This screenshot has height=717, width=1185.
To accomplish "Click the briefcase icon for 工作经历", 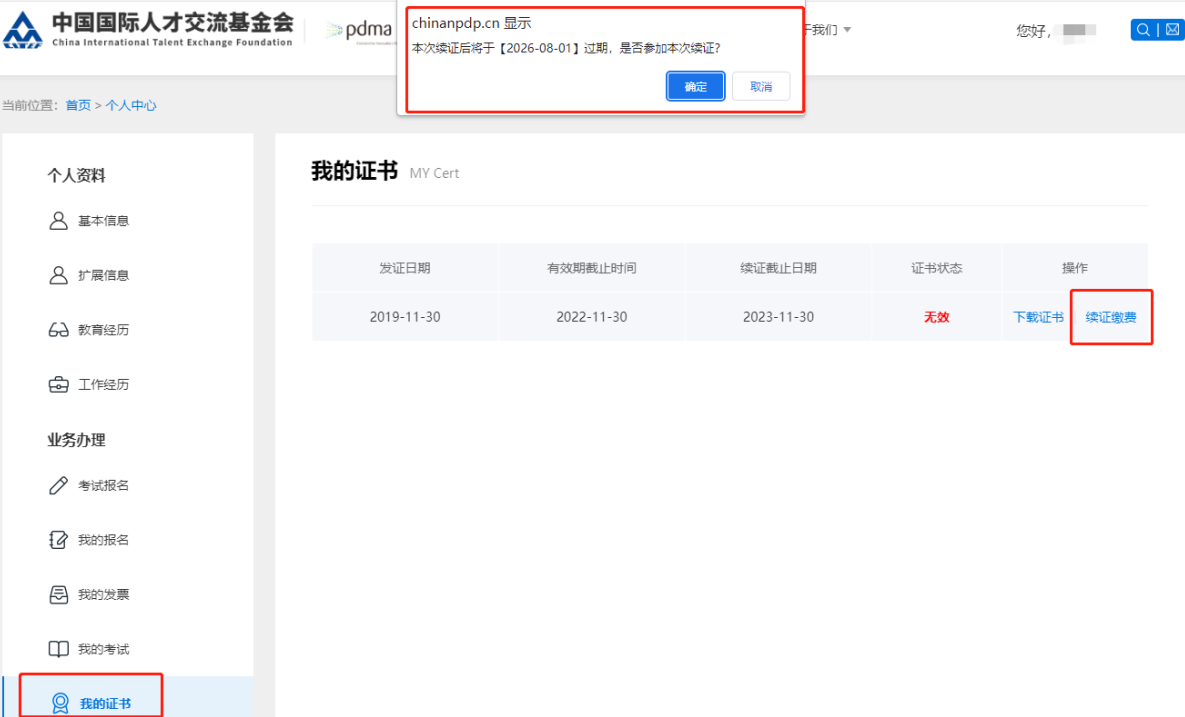I will pos(60,384).
